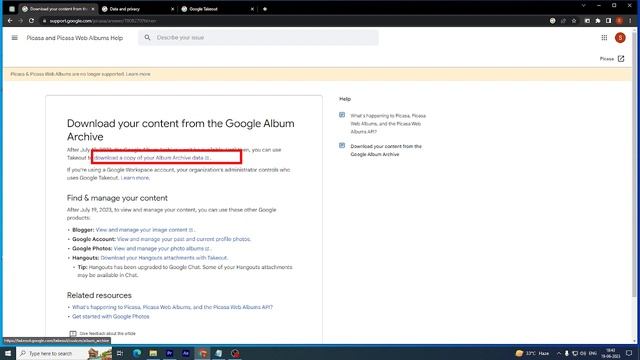Switch to the Data and privacy tab

click(138, 9)
